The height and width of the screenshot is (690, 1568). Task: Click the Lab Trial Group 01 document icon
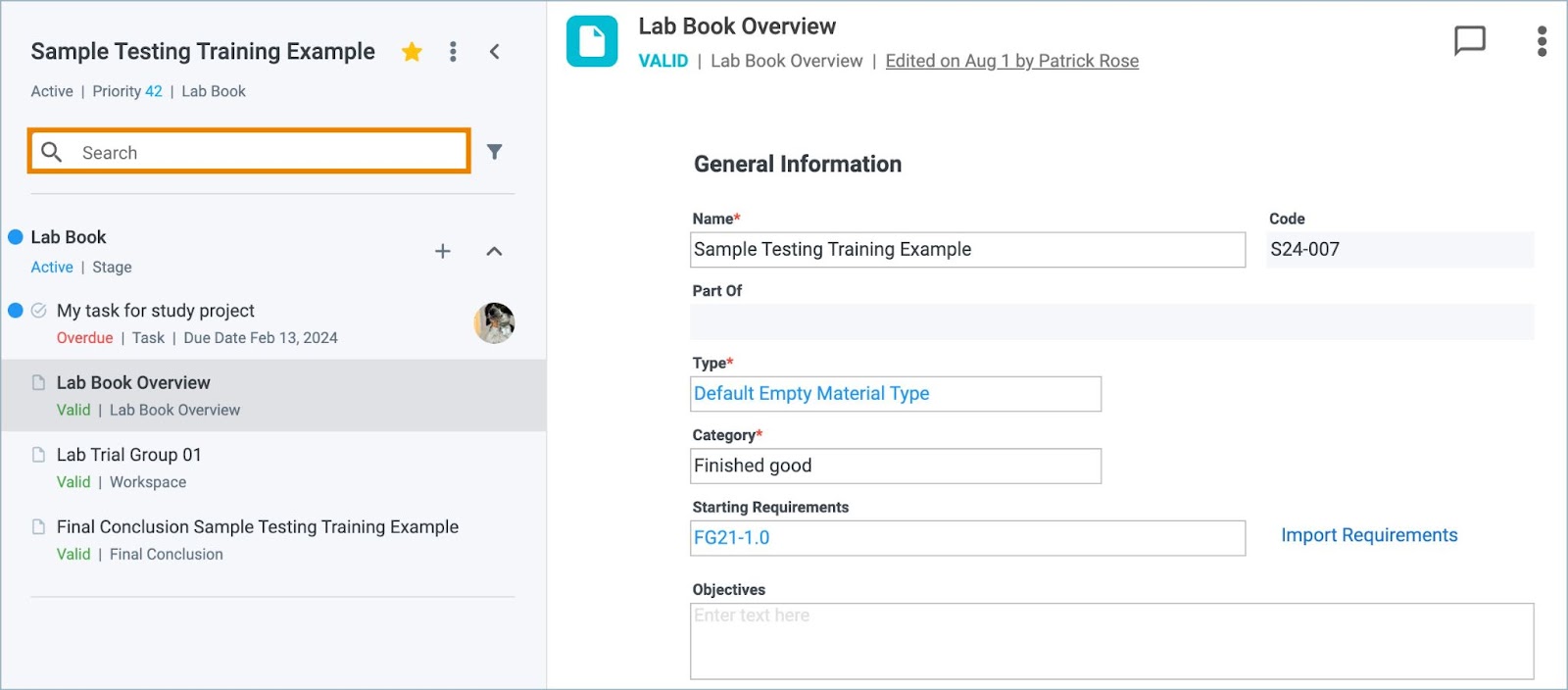[x=39, y=455]
